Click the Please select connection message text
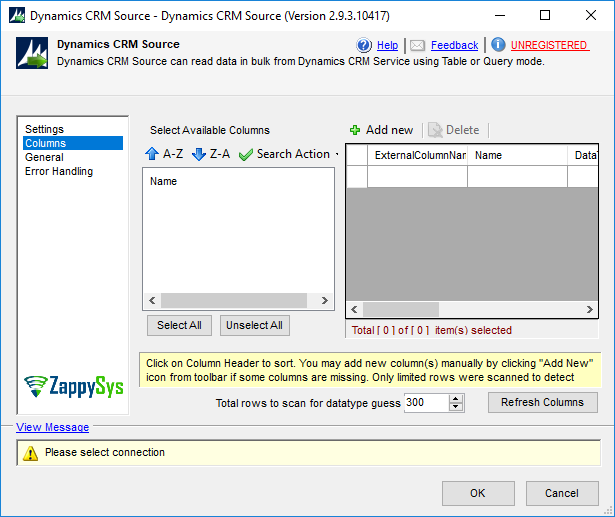The image size is (615, 517). click(x=105, y=452)
